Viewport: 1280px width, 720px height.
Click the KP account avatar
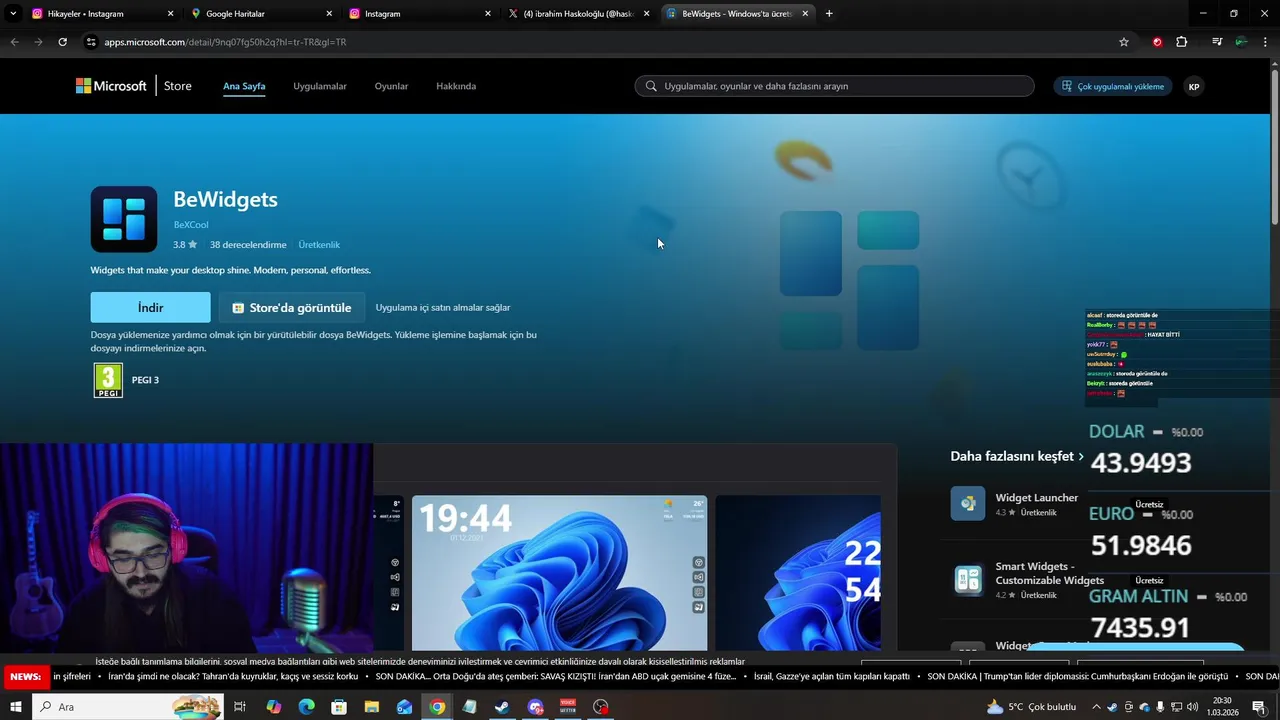pyautogui.click(x=1193, y=86)
